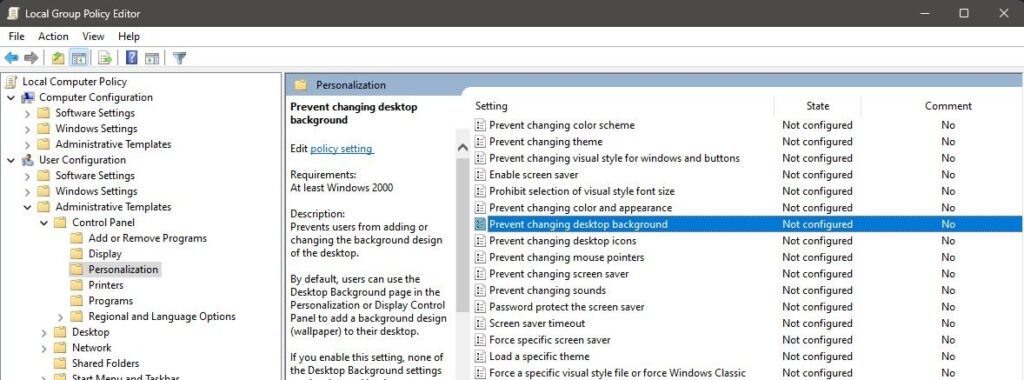This screenshot has width=1024, height=380.
Task: Select the Programs tree item
Action: coord(110,301)
